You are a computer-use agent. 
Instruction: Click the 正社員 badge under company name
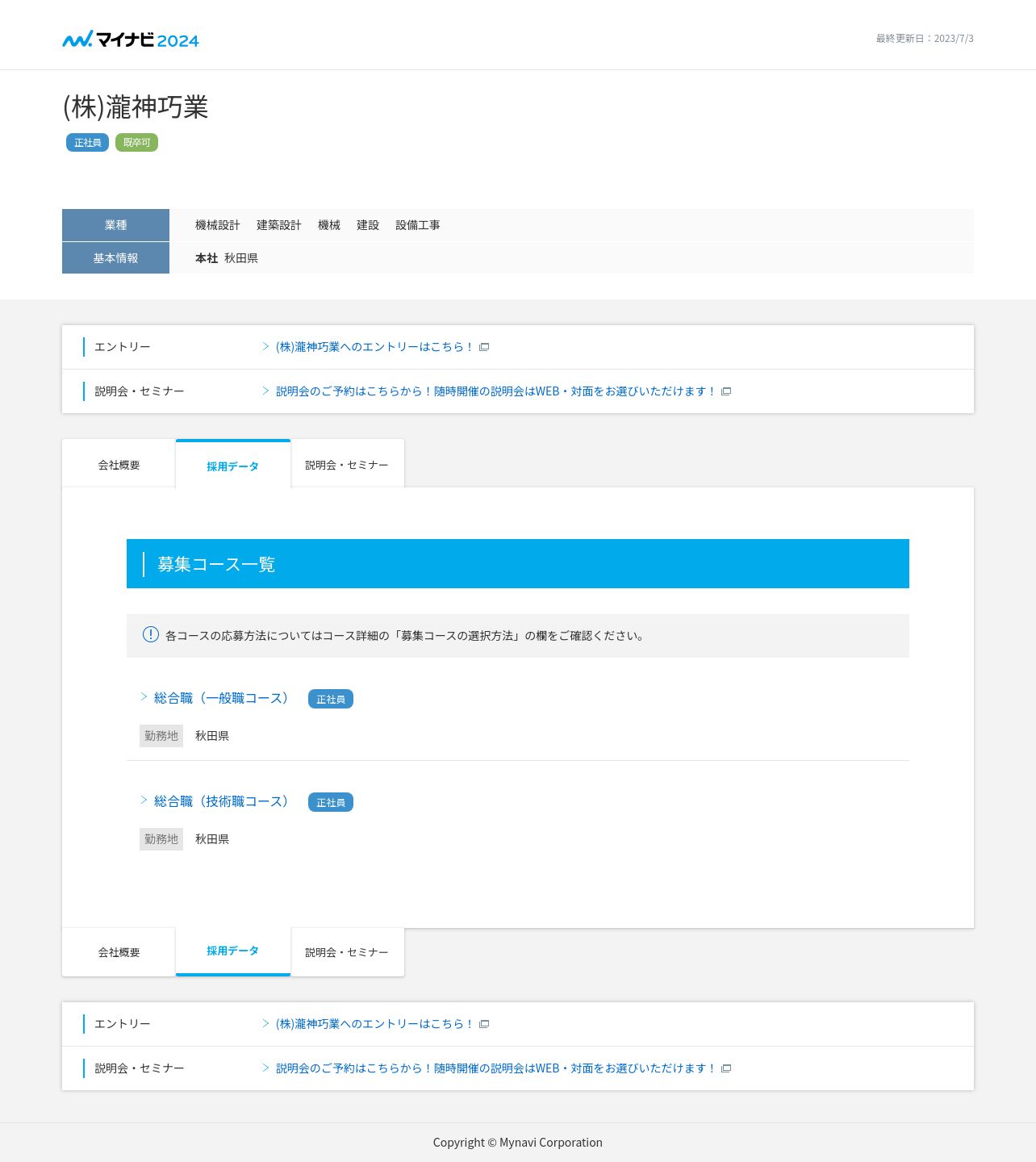coord(87,143)
